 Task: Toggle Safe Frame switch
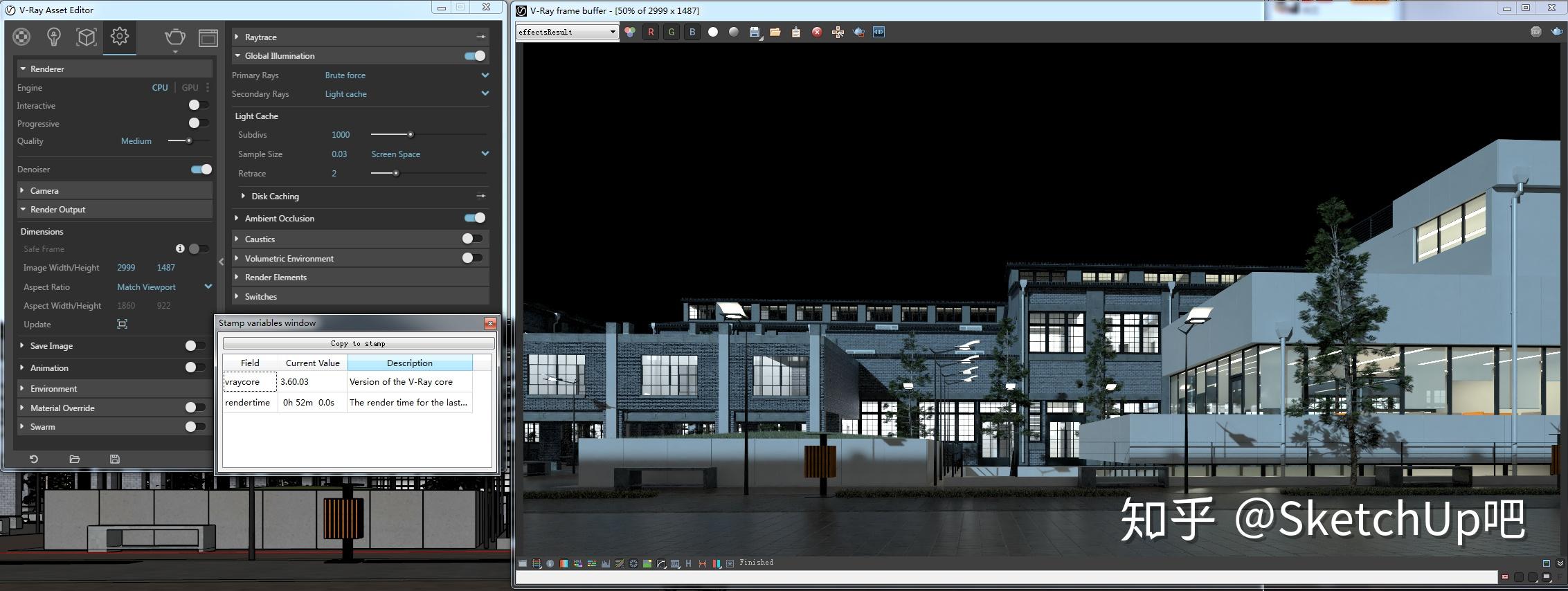point(199,248)
